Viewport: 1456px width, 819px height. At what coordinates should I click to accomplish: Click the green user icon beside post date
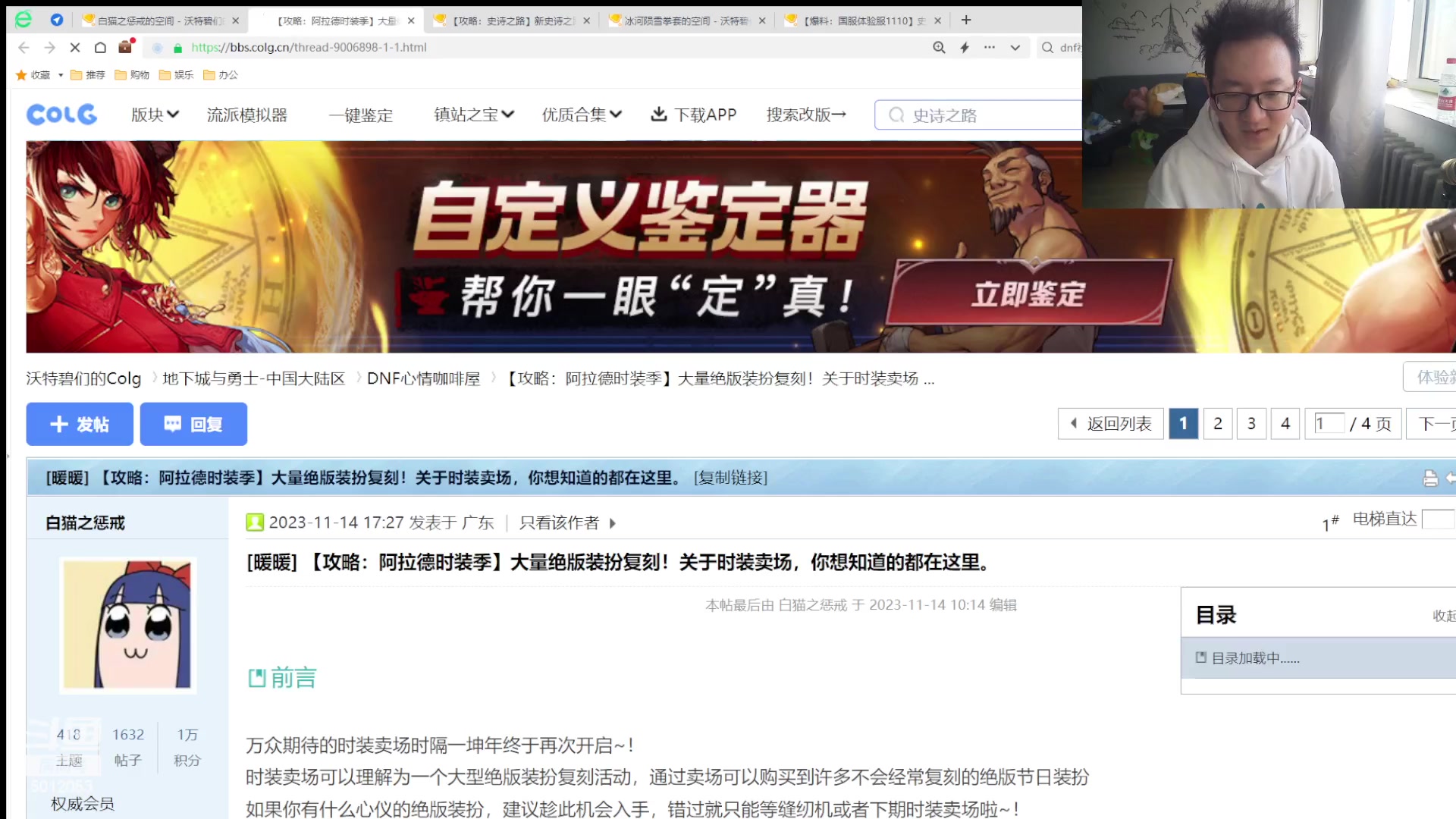(255, 522)
